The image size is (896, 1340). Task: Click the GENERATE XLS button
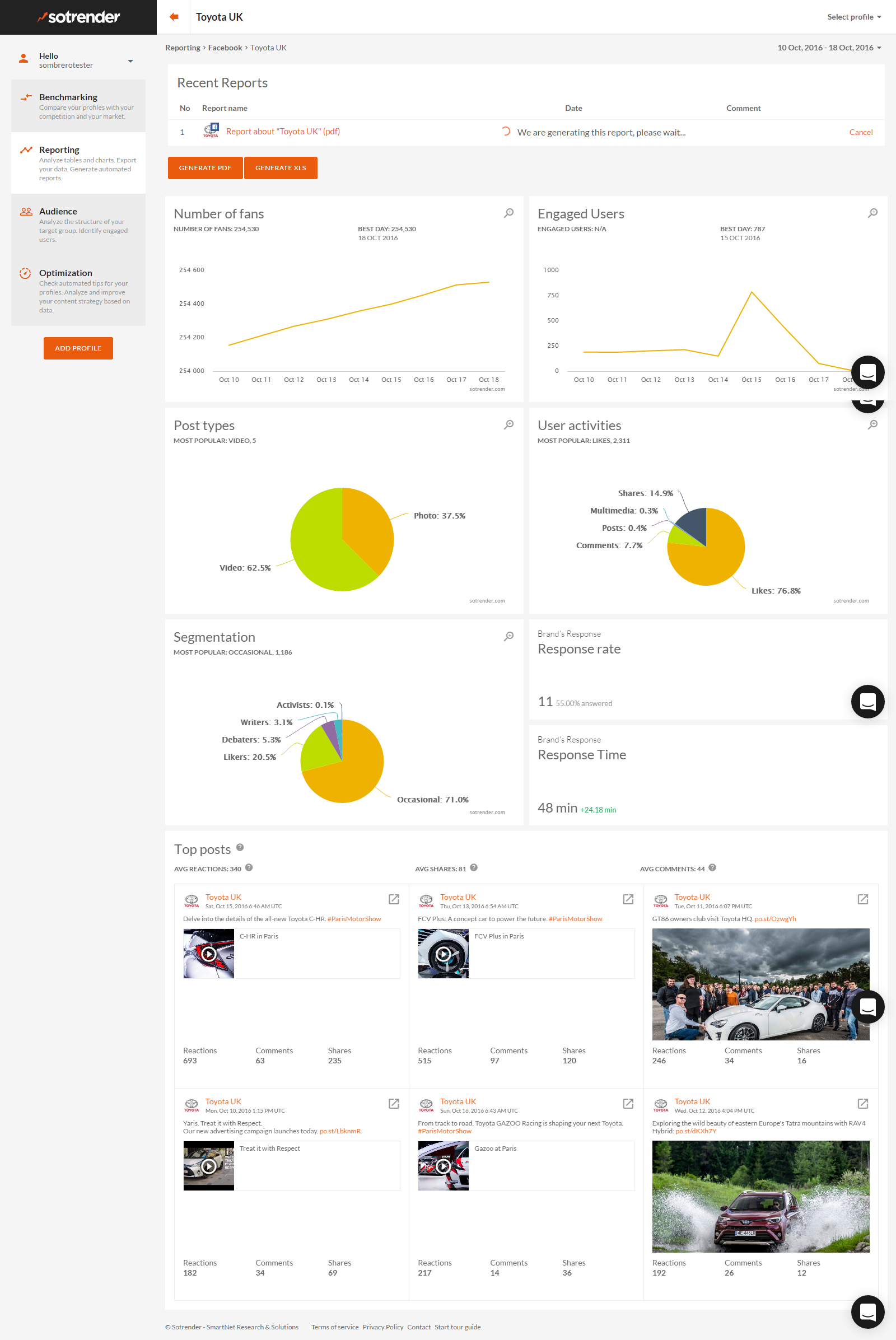tap(281, 168)
